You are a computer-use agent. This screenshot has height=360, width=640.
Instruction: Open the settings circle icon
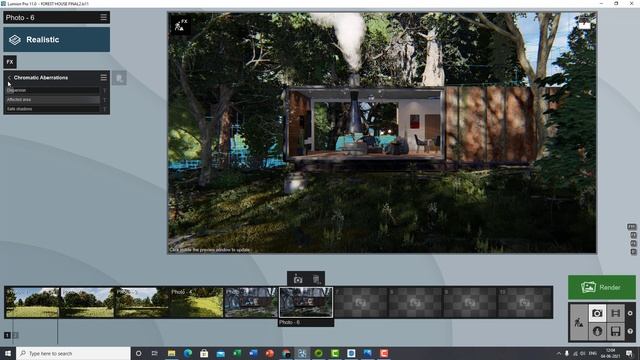(630, 313)
